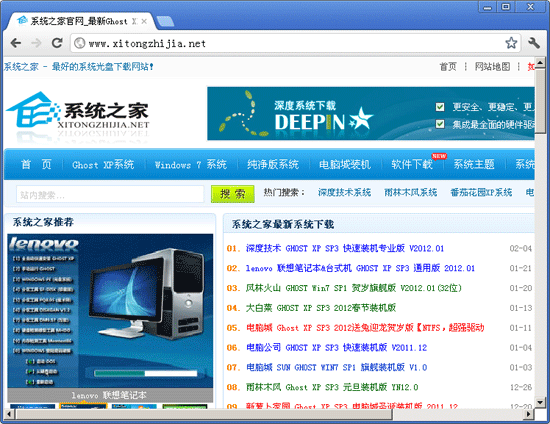The image size is (550, 424).
Task: Open hot search link 深度技术系统
Action: [344, 192]
